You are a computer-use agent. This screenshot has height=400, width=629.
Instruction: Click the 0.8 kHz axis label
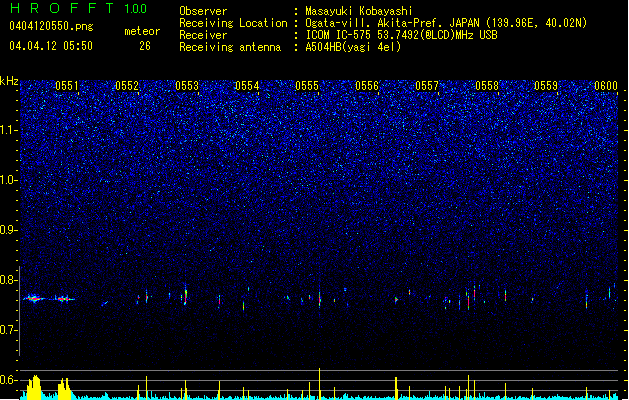pos(8,280)
